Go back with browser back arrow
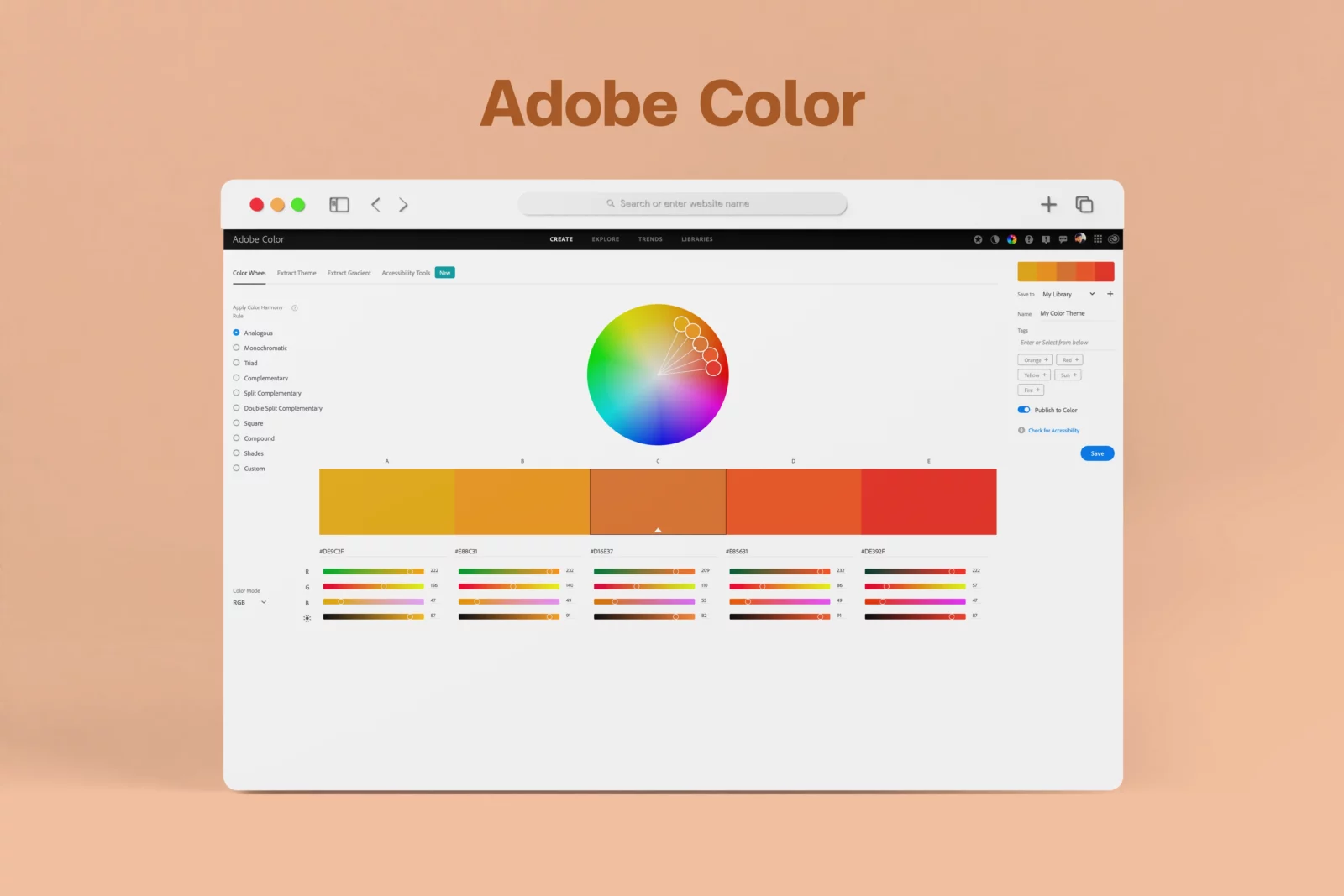The height and width of the screenshot is (896, 1344). click(x=375, y=205)
